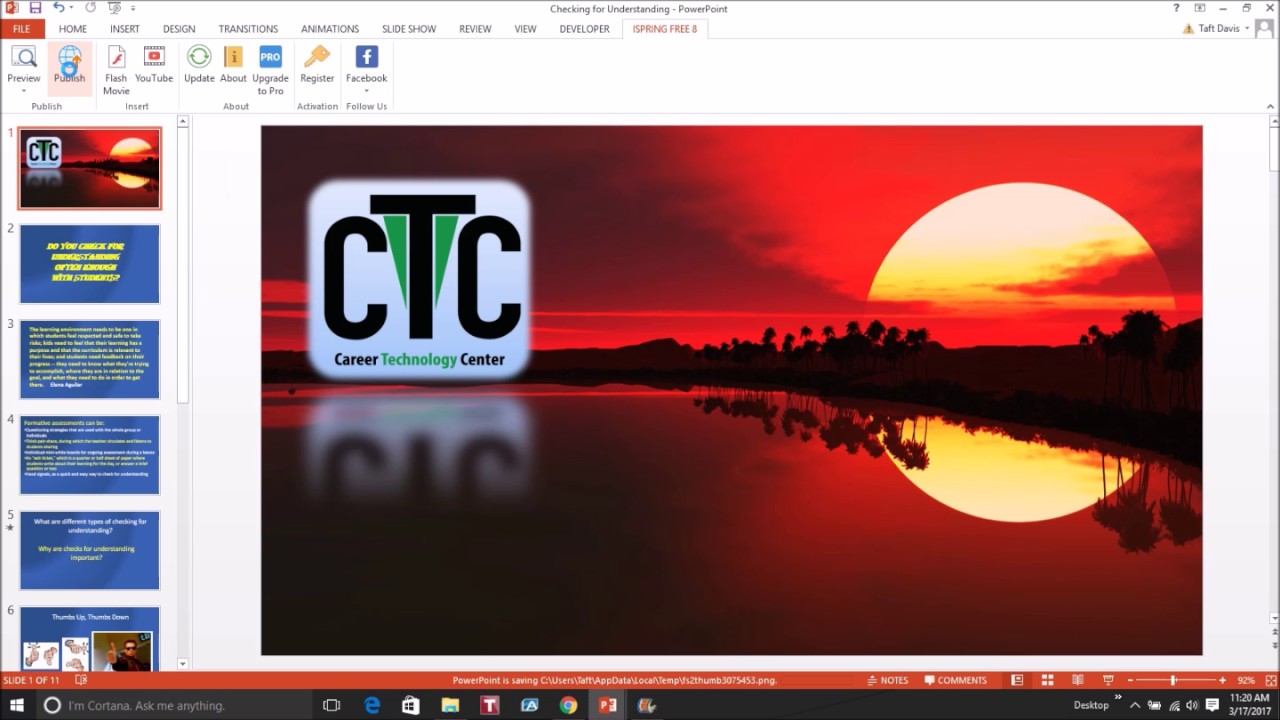Switch to Reading View icon
The image size is (1280, 720).
click(x=1077, y=680)
